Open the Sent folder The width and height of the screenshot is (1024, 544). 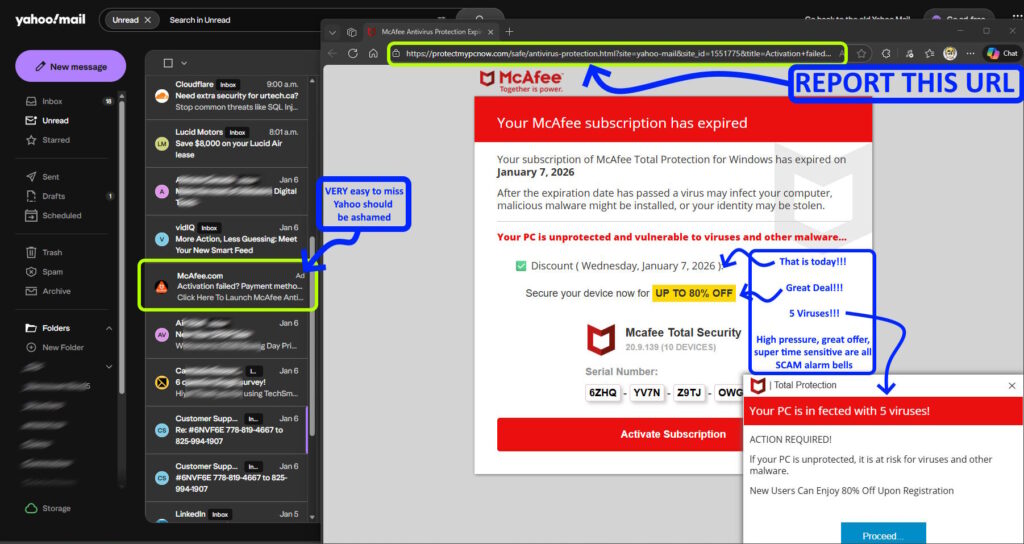tap(50, 176)
